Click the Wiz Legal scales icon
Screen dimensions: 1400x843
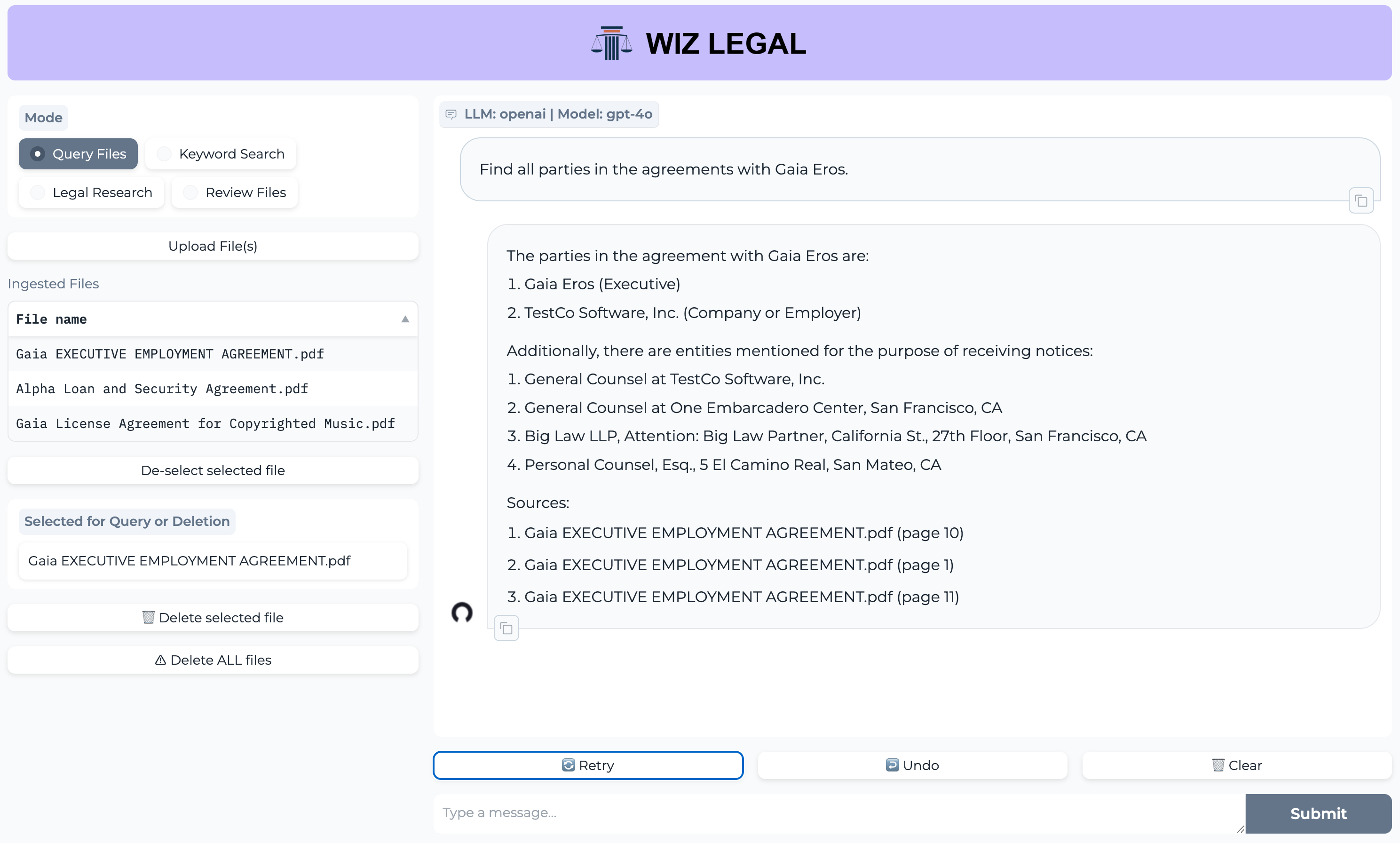pyautogui.click(x=611, y=43)
